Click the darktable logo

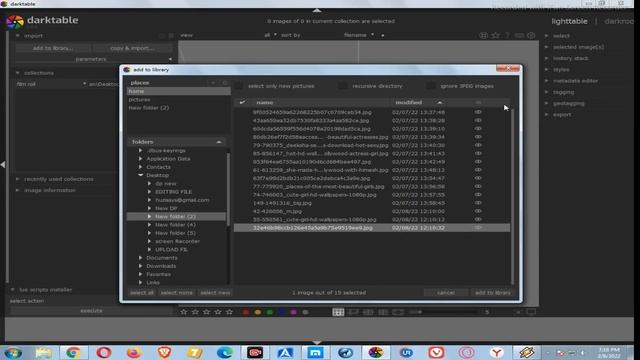pyautogui.click(x=15, y=22)
